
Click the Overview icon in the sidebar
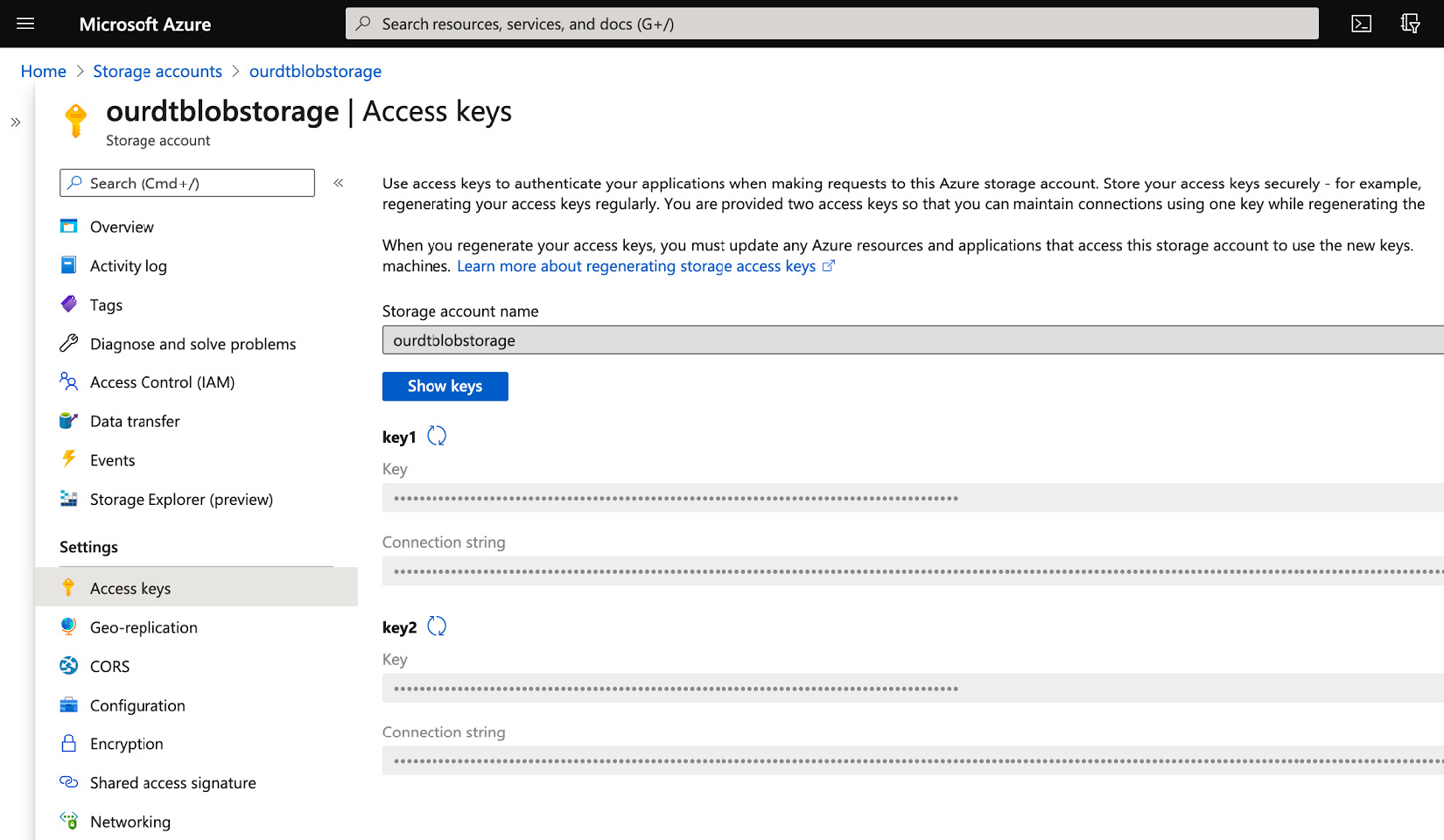[68, 227]
